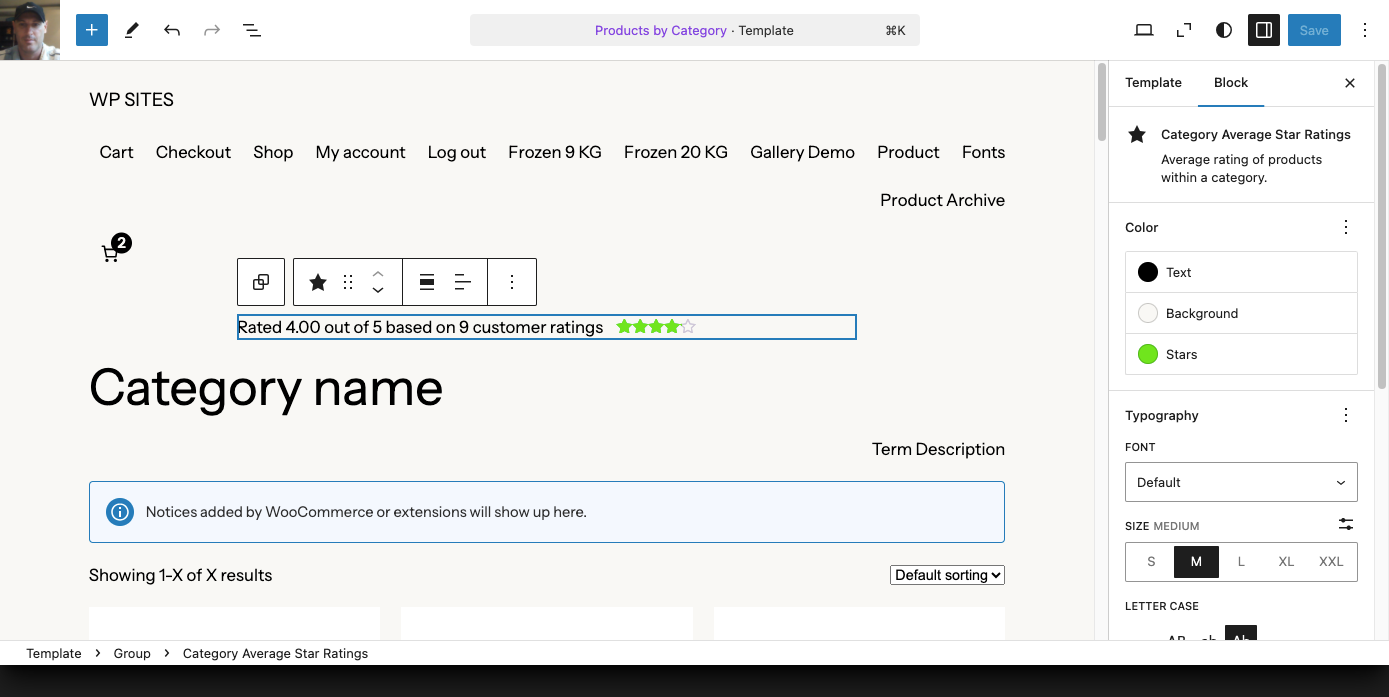Click the Save button
This screenshot has width=1389, height=697.
(x=1314, y=30)
